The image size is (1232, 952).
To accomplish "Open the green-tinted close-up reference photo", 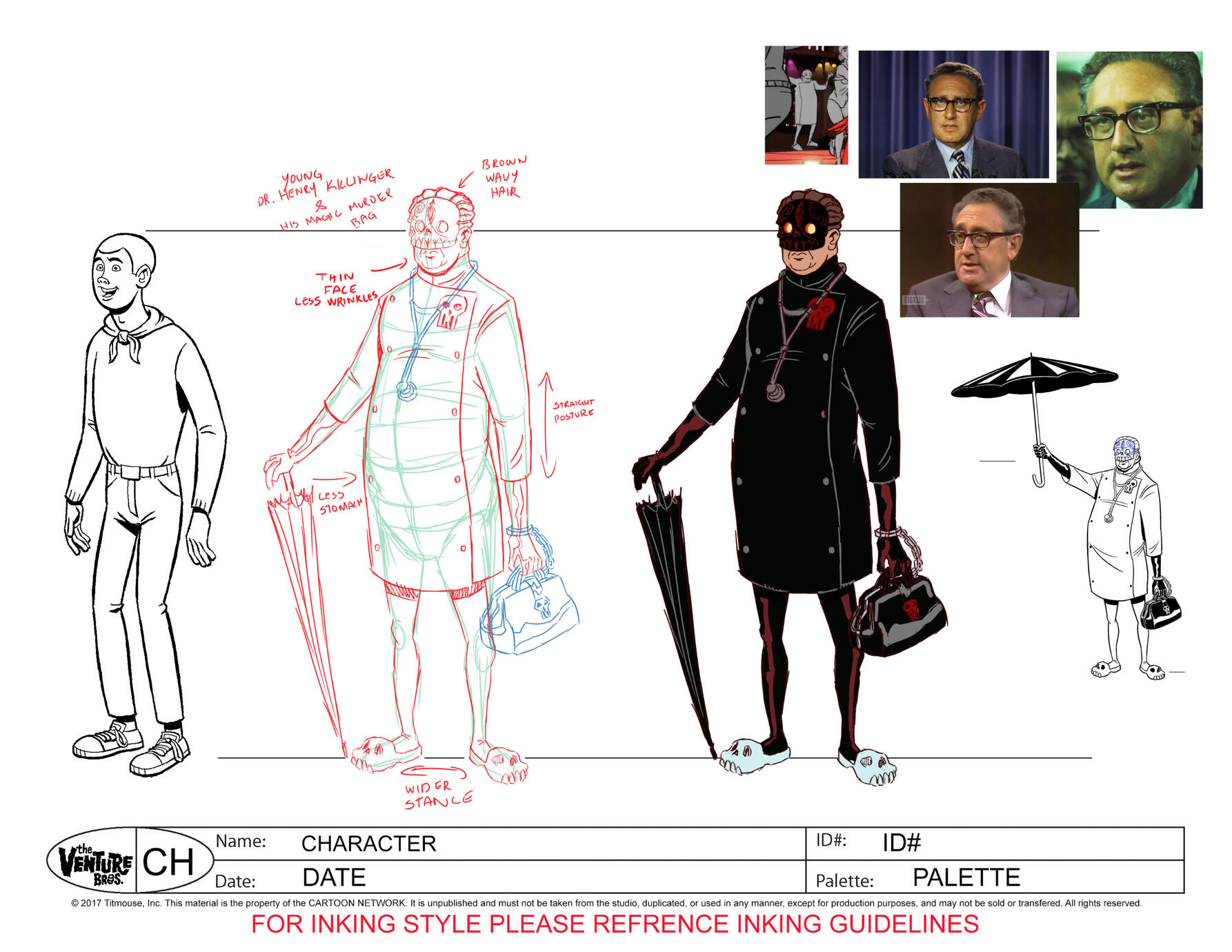I will (x=1129, y=130).
